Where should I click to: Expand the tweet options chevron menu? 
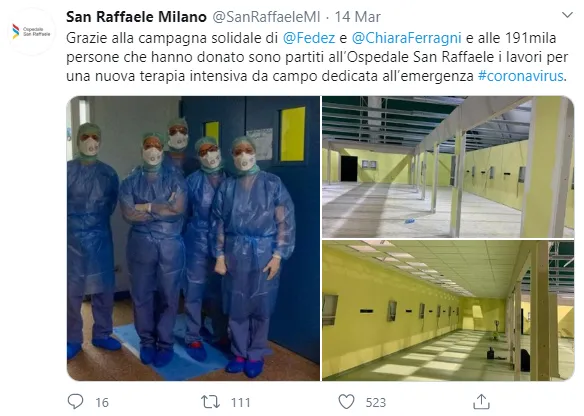pos(567,15)
